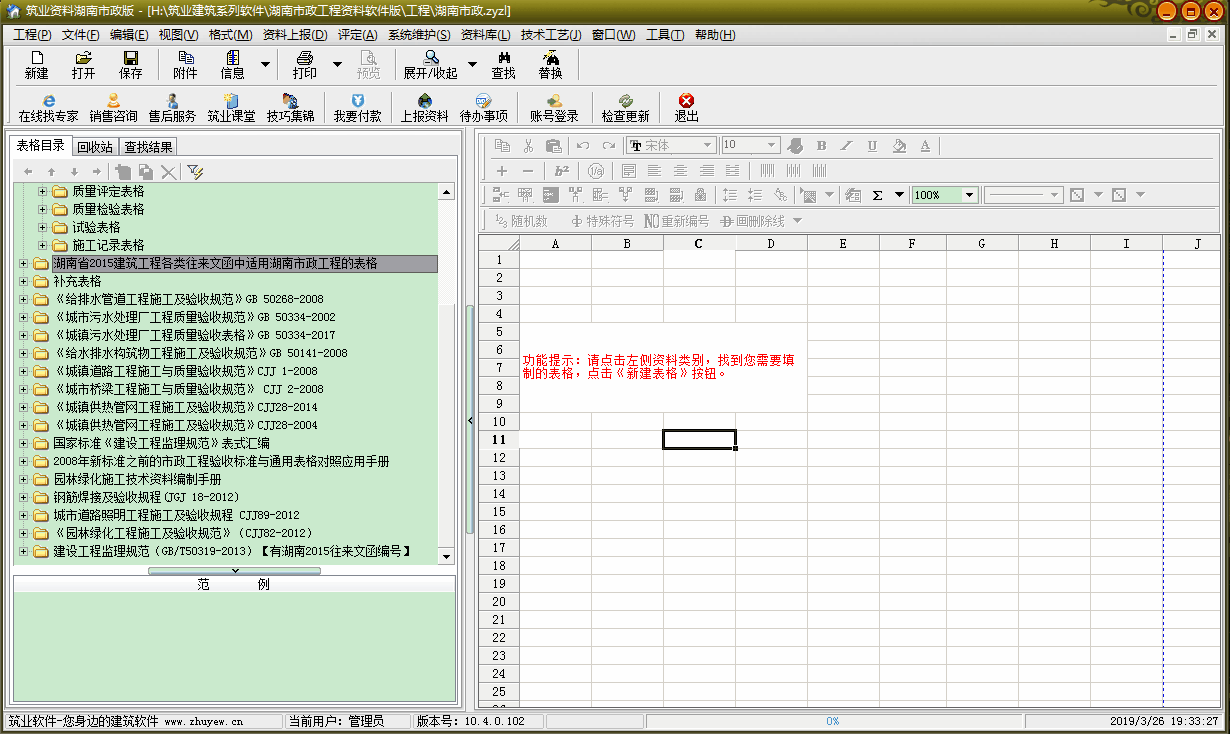The image size is (1230, 734).
Task: Click the 重新编号 renumber button
Action: tap(677, 221)
